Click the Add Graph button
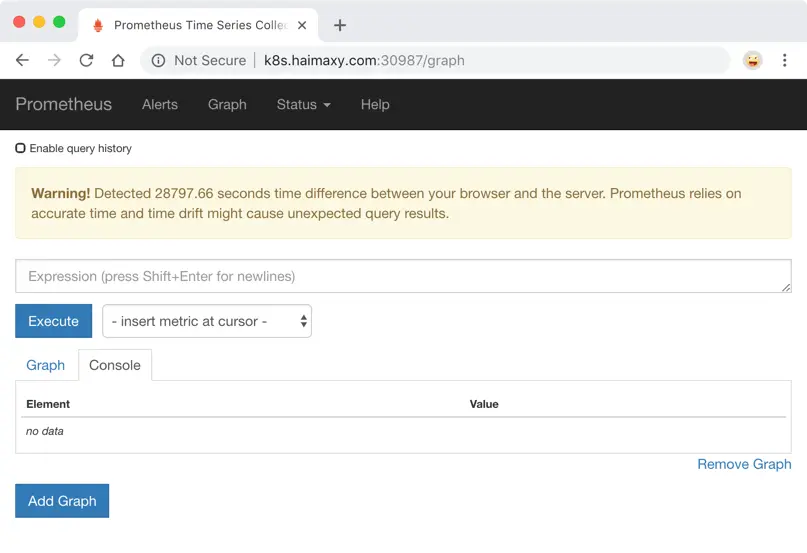Screen dimensions: 807x553 (x=62, y=501)
